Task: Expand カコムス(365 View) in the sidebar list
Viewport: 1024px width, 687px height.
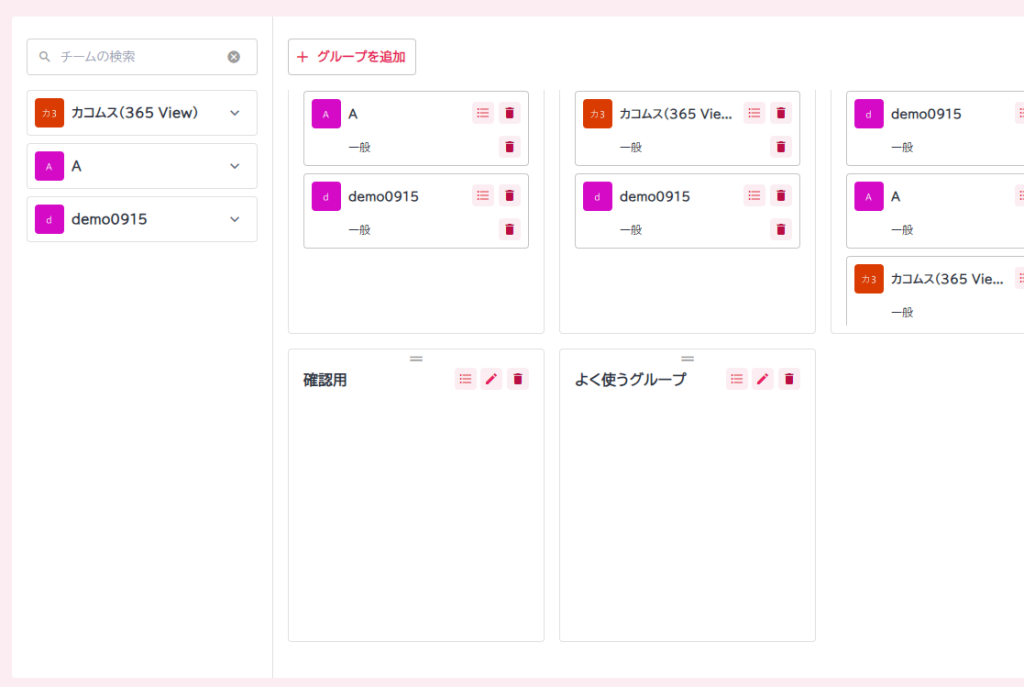Action: [x=235, y=113]
